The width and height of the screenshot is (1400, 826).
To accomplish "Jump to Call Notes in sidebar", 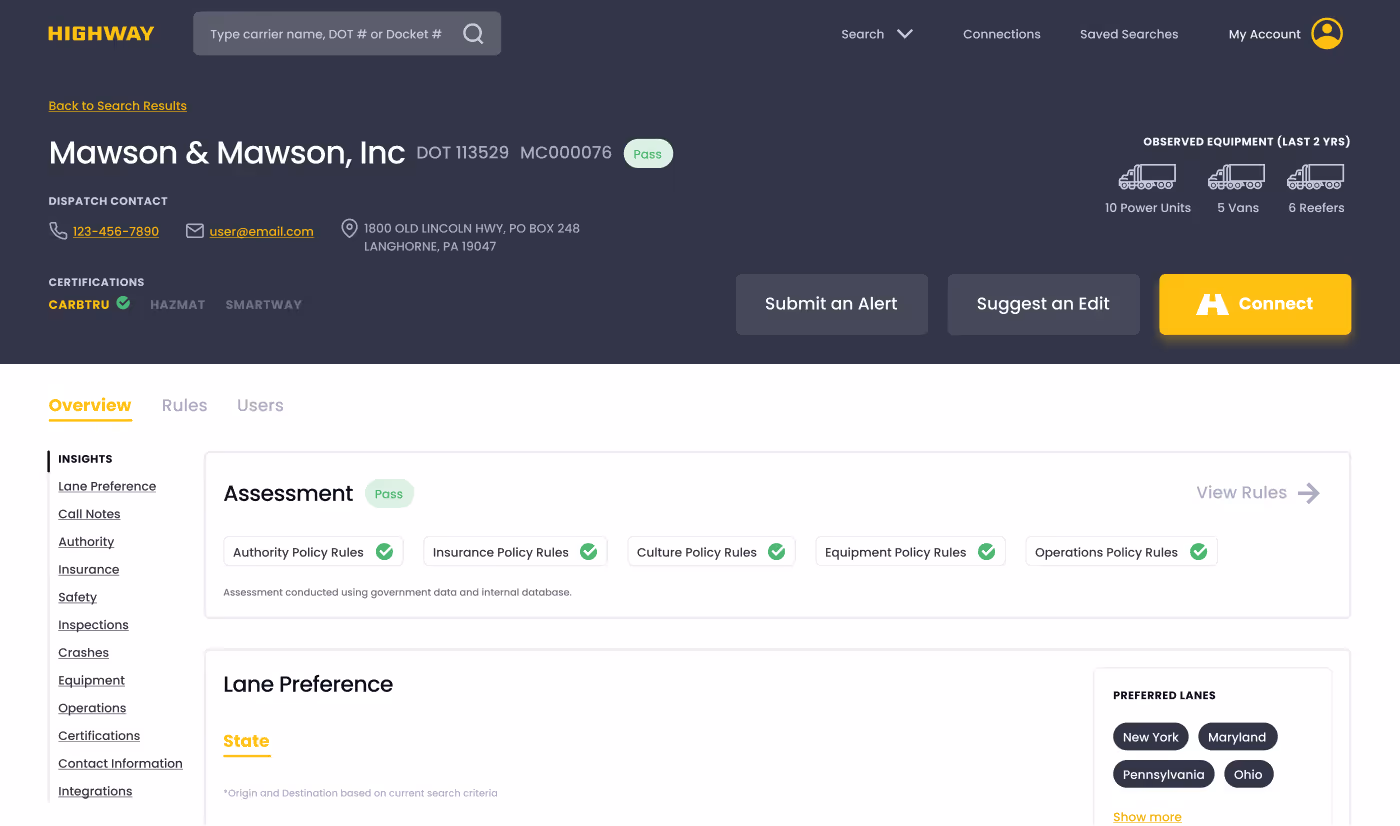I will (89, 514).
